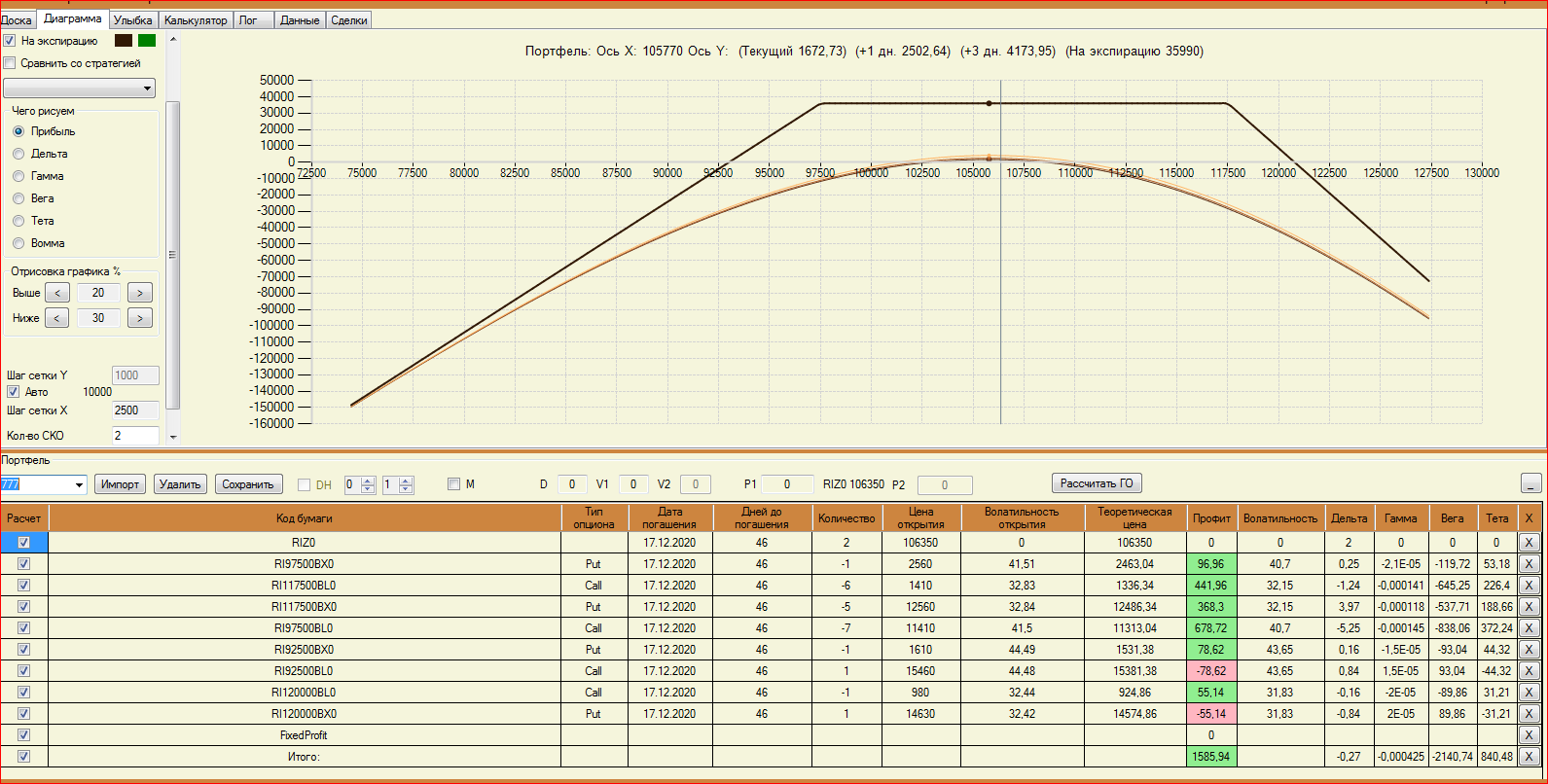Click the 'Импорт' button
The height and width of the screenshot is (784, 1548).
[x=121, y=484]
